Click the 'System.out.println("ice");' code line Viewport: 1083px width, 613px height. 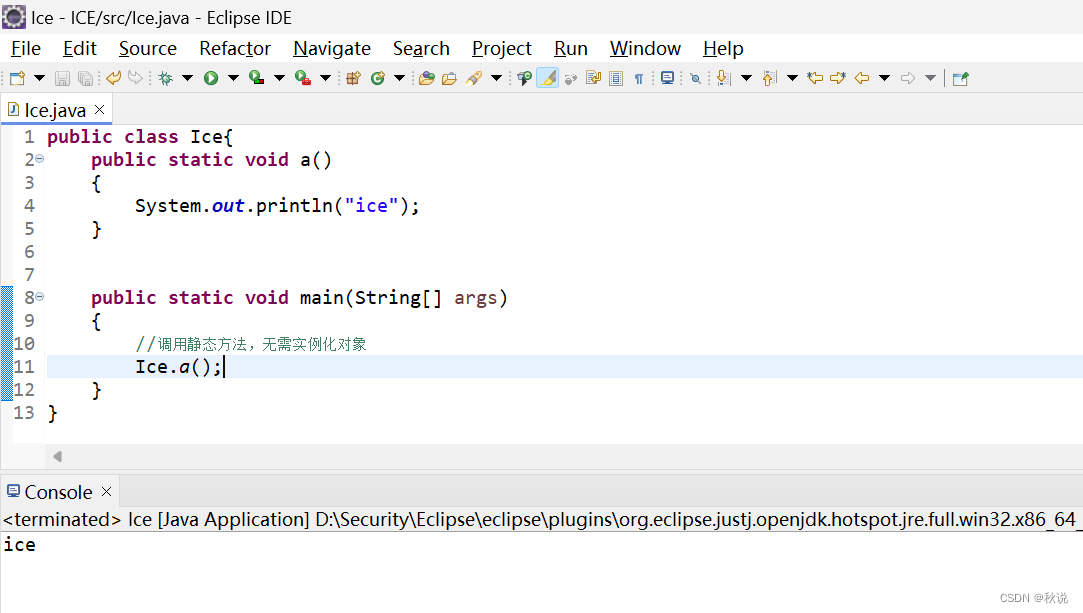(277, 205)
